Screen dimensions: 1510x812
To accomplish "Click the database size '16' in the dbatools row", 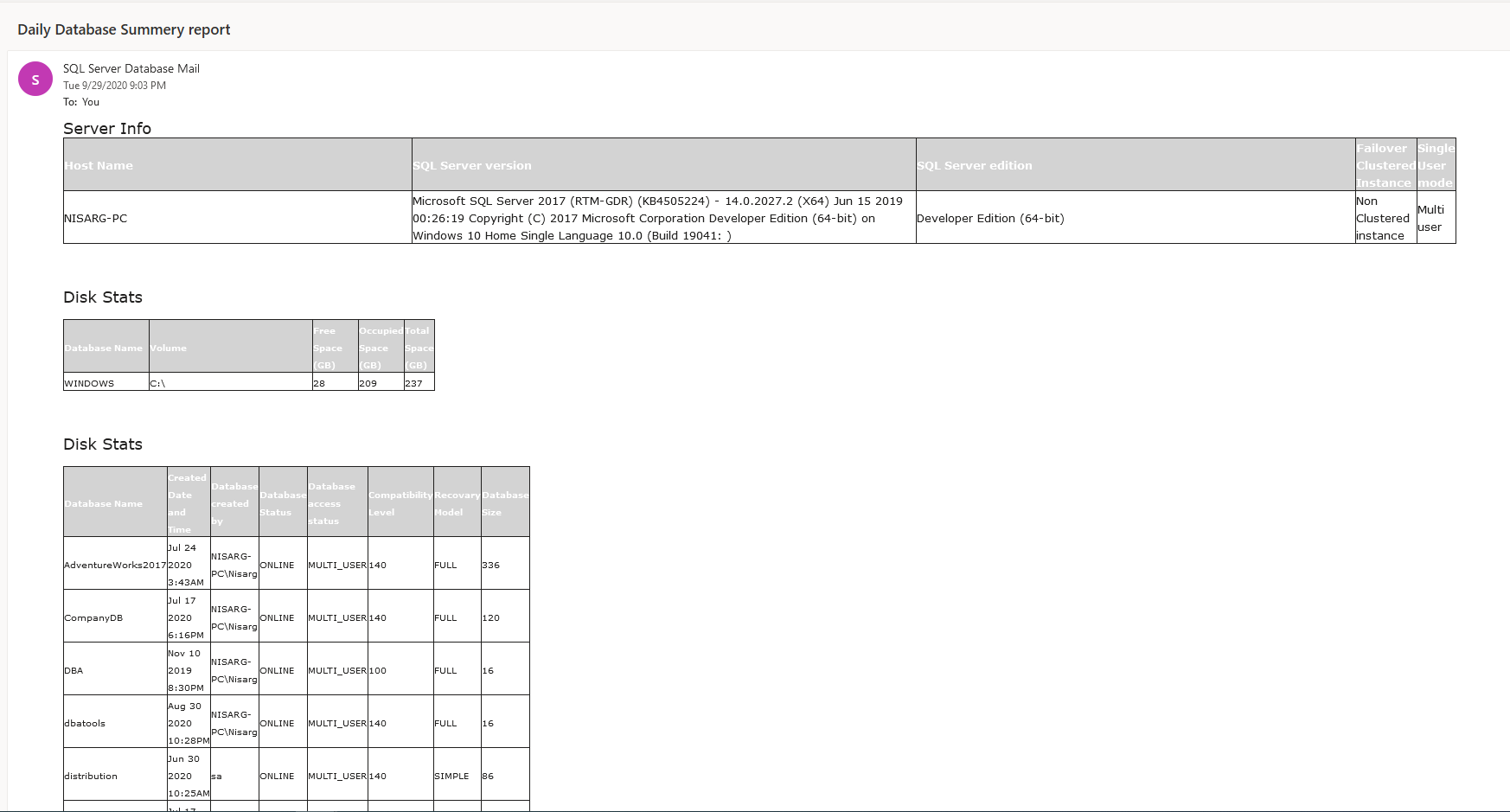I will click(x=505, y=722).
